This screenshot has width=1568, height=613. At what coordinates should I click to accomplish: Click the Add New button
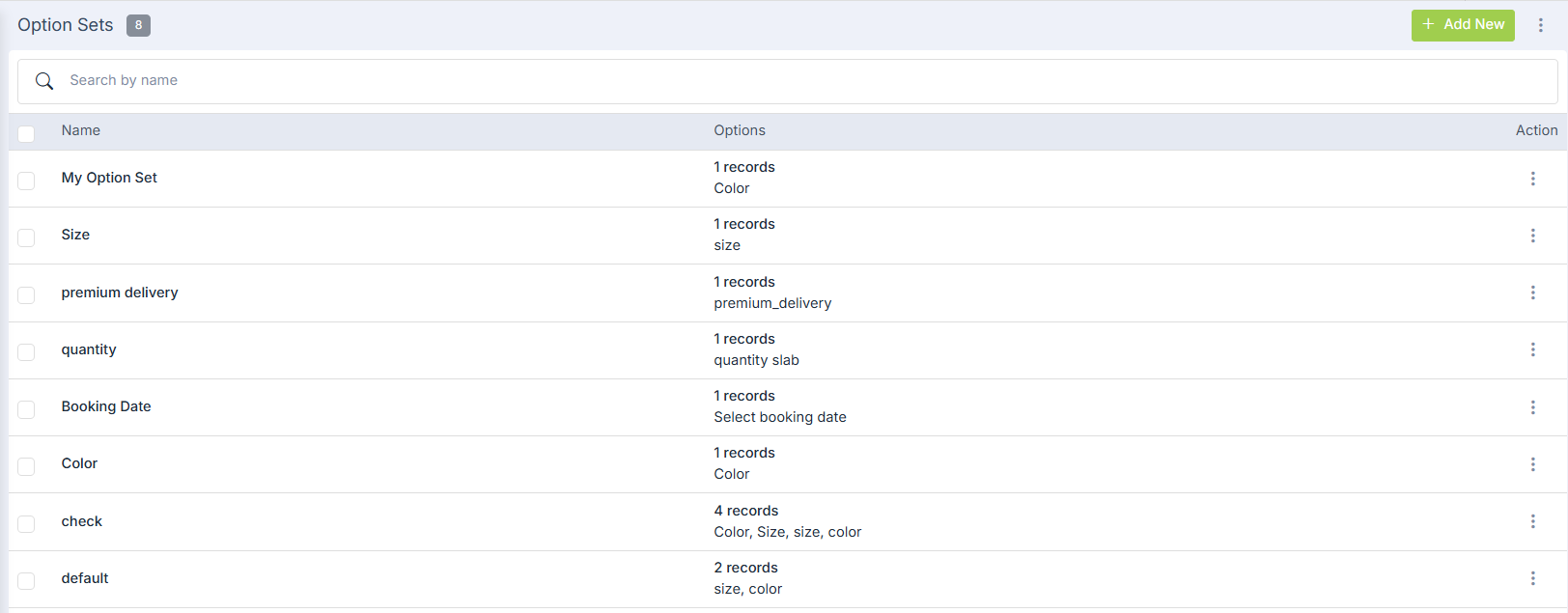1462,25
